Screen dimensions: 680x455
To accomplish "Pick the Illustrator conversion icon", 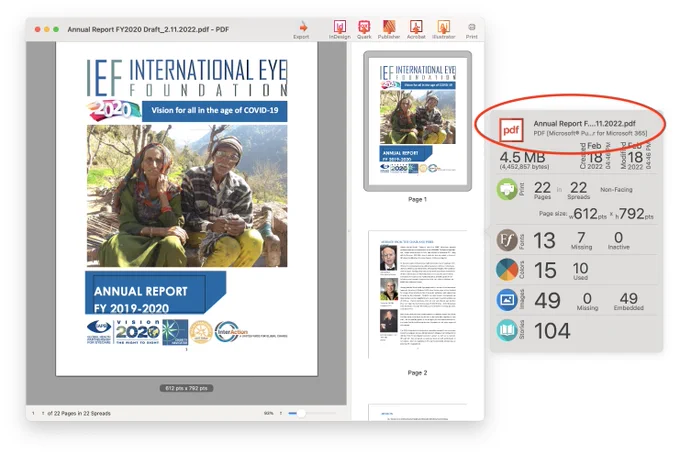I will tap(443, 27).
